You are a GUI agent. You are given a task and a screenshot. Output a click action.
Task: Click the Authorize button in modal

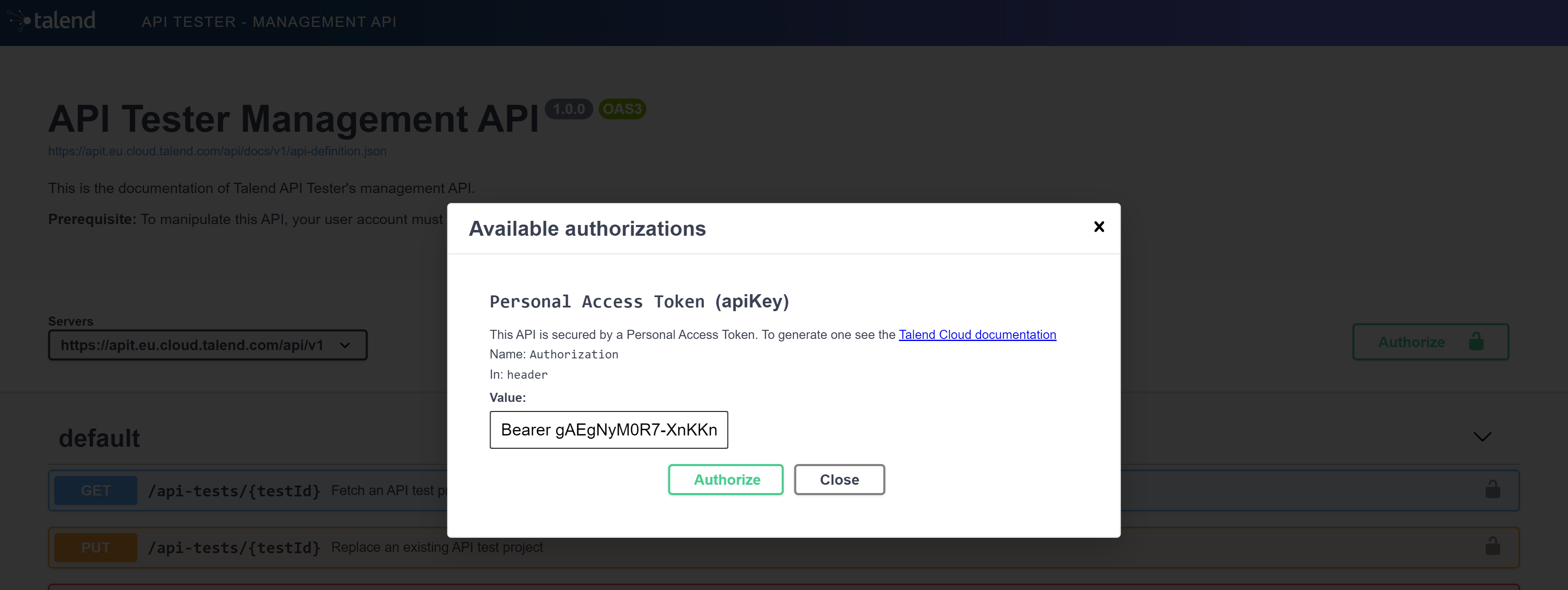pos(727,479)
